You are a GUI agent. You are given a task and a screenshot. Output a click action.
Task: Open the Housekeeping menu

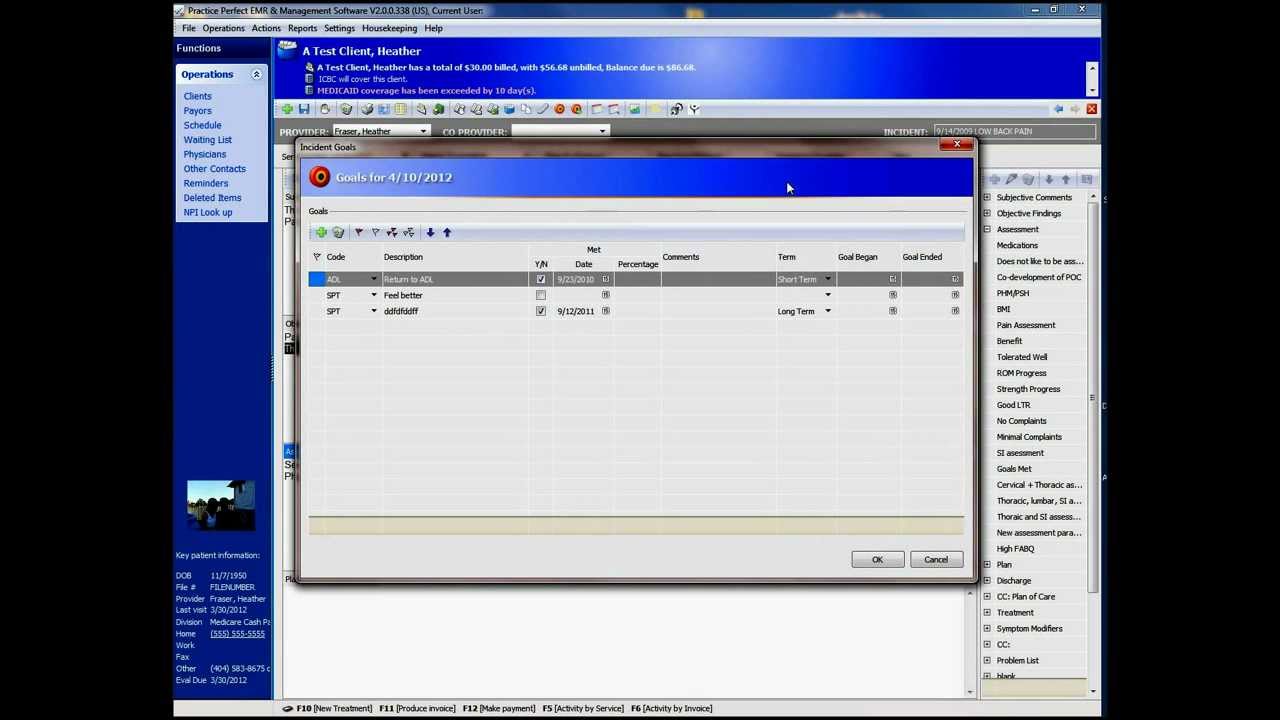click(x=389, y=28)
